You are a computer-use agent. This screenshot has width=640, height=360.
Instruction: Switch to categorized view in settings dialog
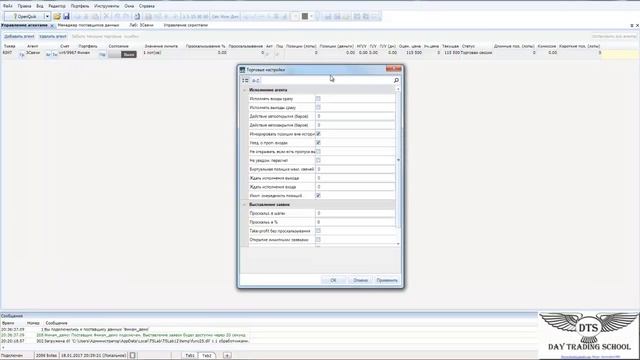click(245, 80)
